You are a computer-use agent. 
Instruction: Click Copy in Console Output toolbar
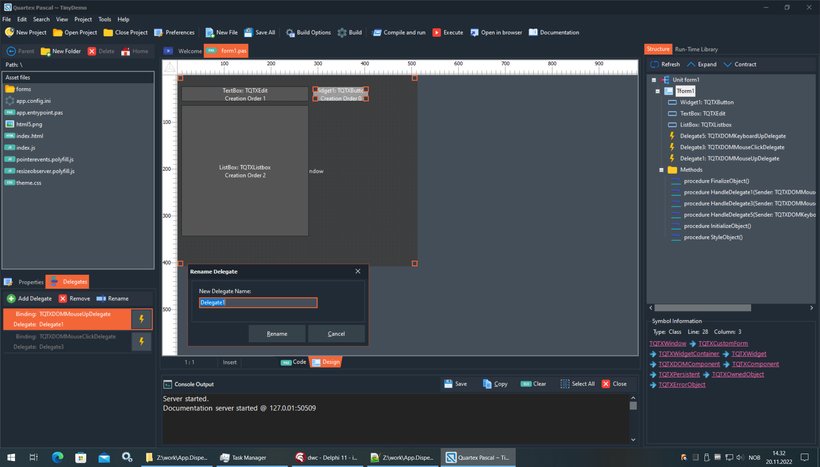coord(495,384)
